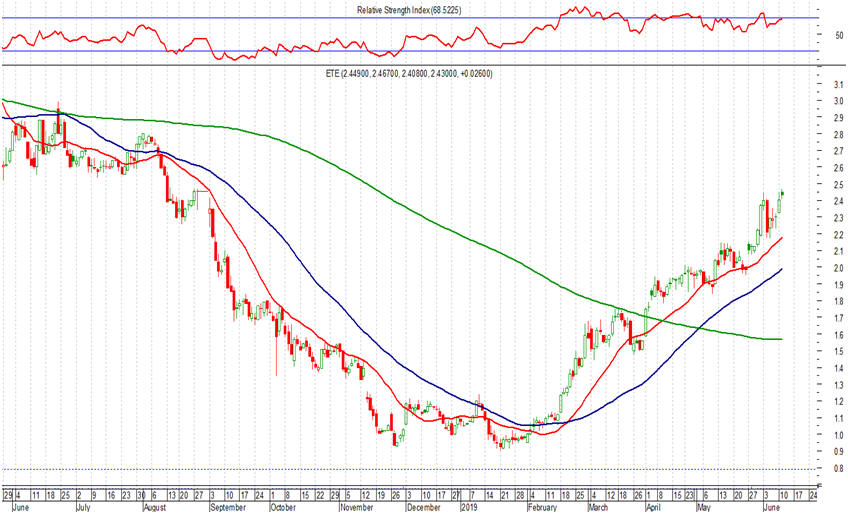848x514 pixels.
Task: Click the RSI 50 level label
Action: 839,36
